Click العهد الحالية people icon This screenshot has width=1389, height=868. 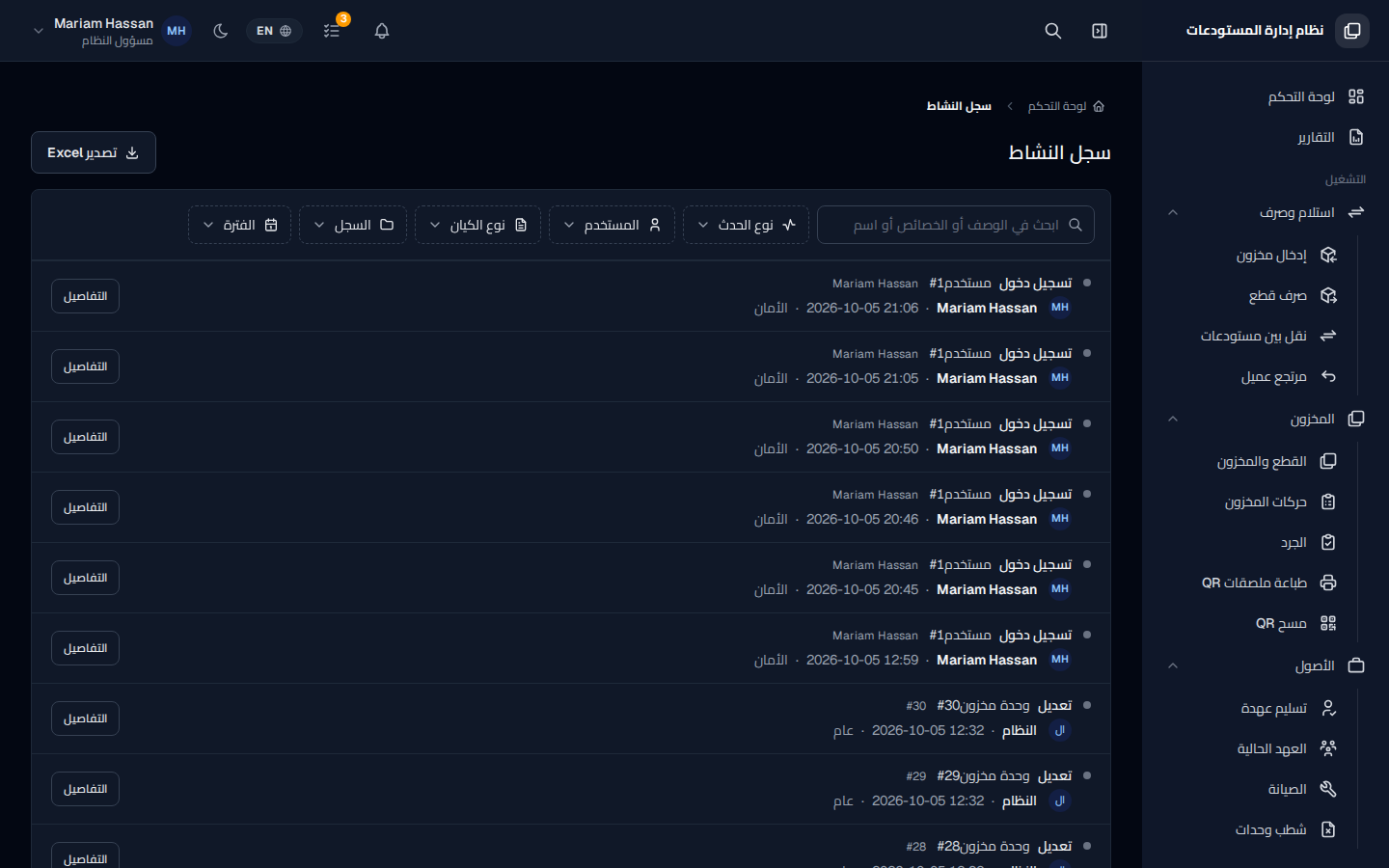(x=1328, y=748)
